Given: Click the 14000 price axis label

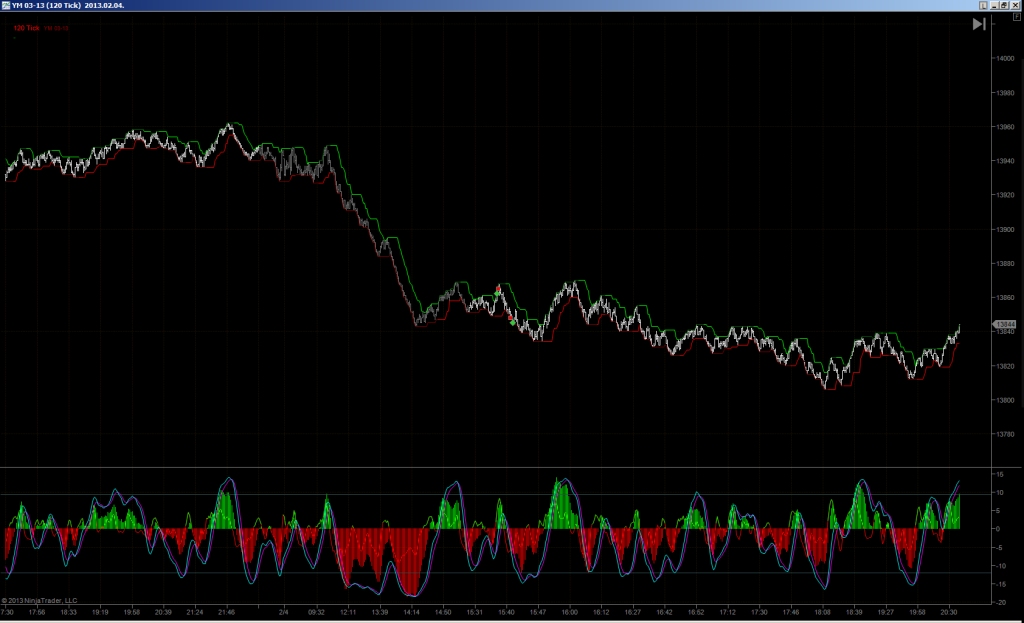Looking at the screenshot, I should [x=1005, y=59].
